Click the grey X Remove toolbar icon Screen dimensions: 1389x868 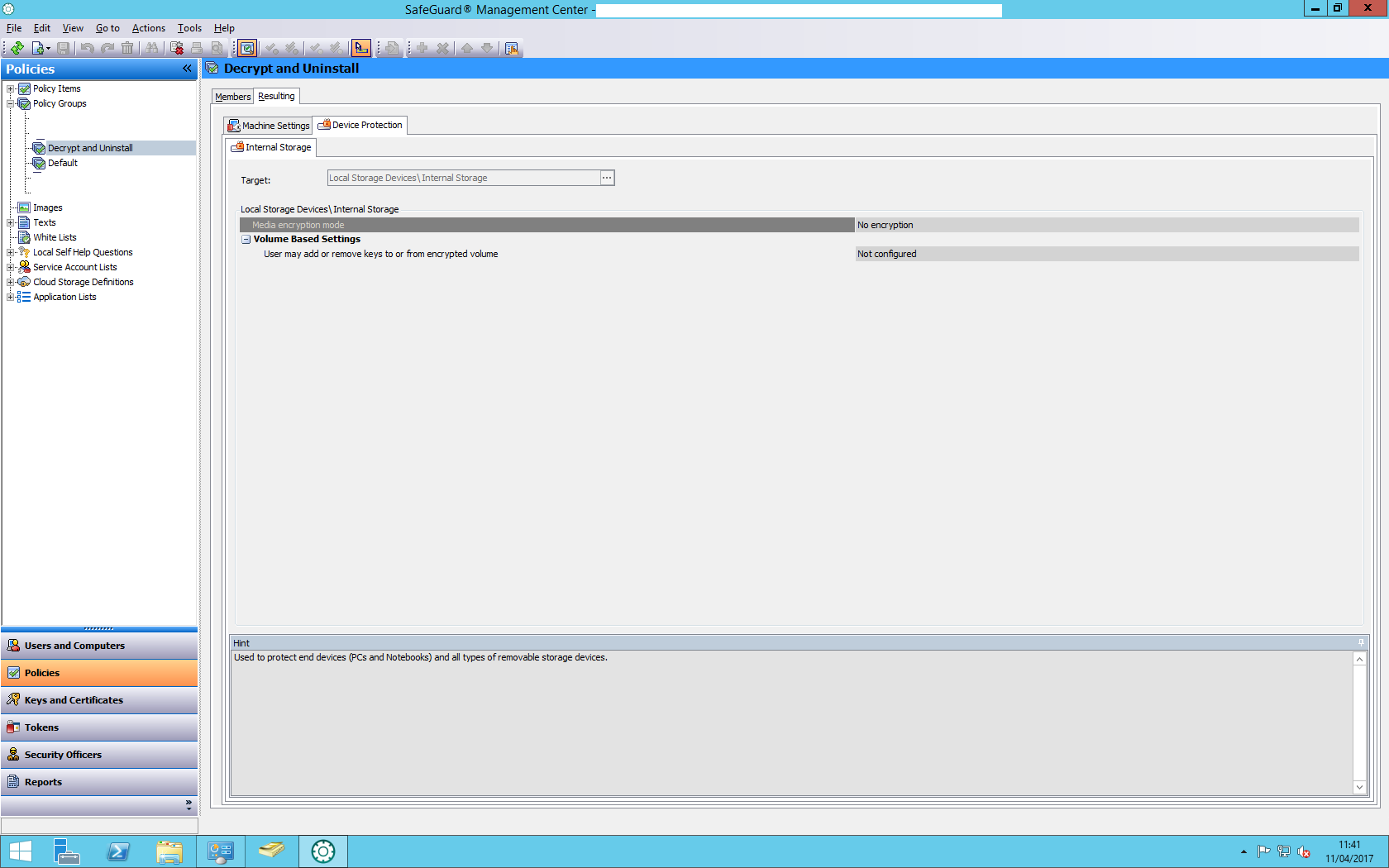point(442,48)
